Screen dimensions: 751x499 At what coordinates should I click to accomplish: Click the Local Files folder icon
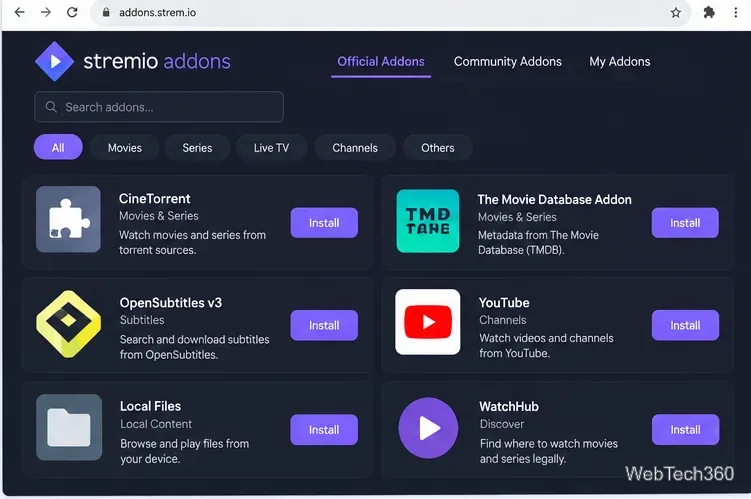[69, 427]
